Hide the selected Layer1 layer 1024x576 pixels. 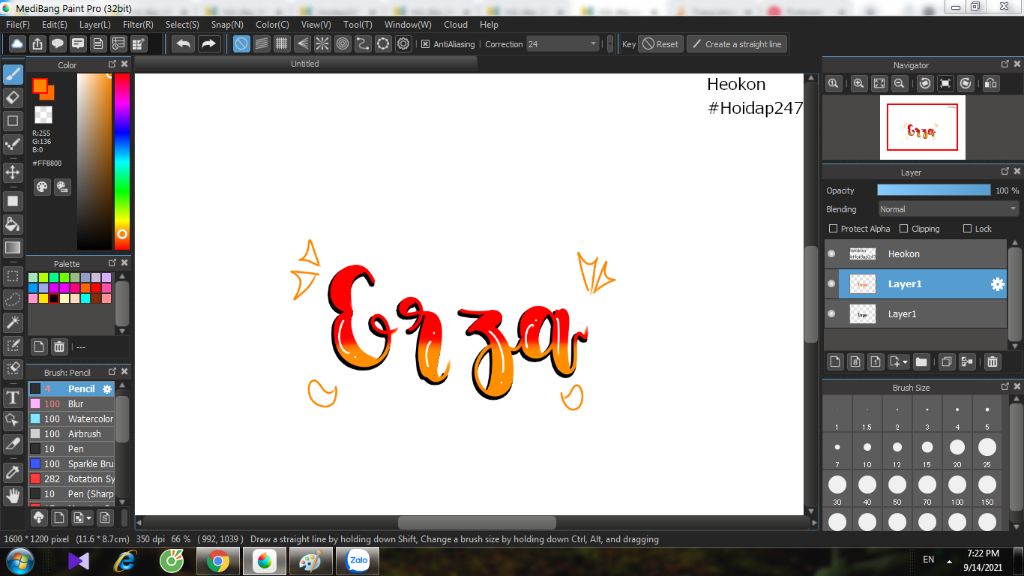click(x=831, y=284)
